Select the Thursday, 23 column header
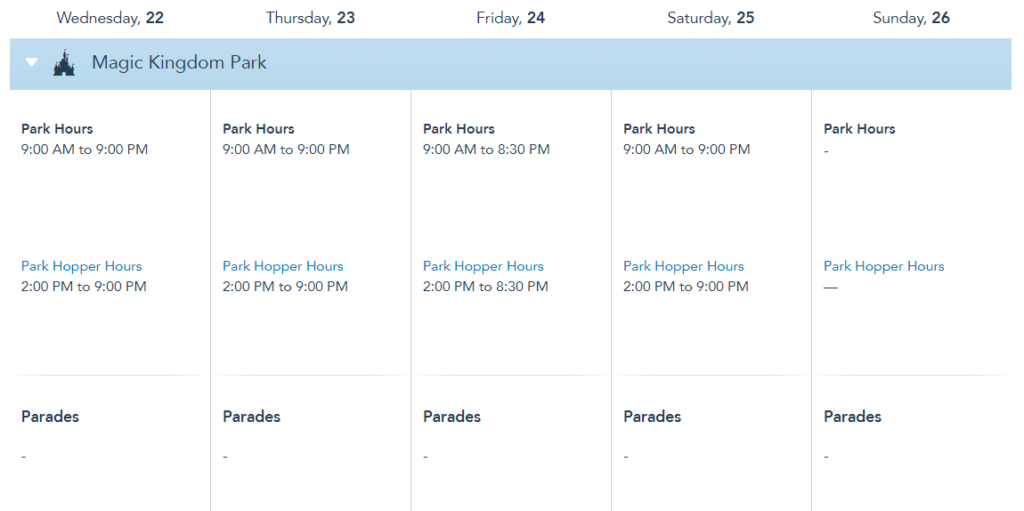Viewport: 1024px width, 511px height. pos(310,18)
